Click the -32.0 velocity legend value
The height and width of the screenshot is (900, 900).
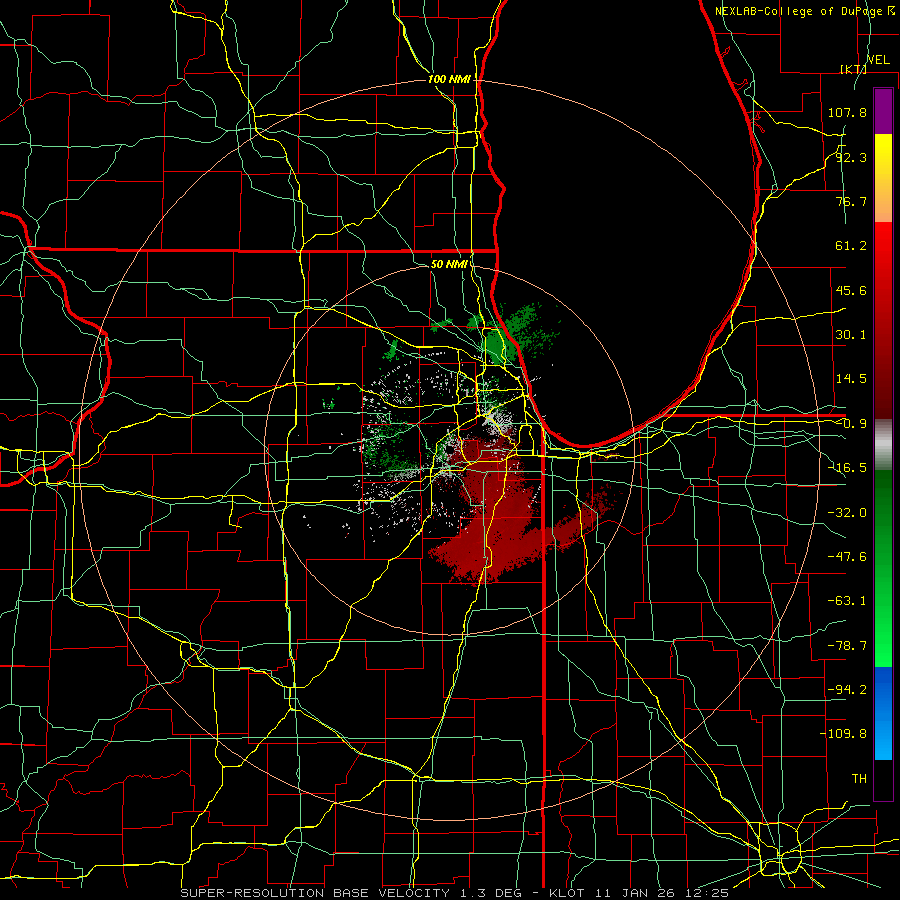(x=847, y=513)
